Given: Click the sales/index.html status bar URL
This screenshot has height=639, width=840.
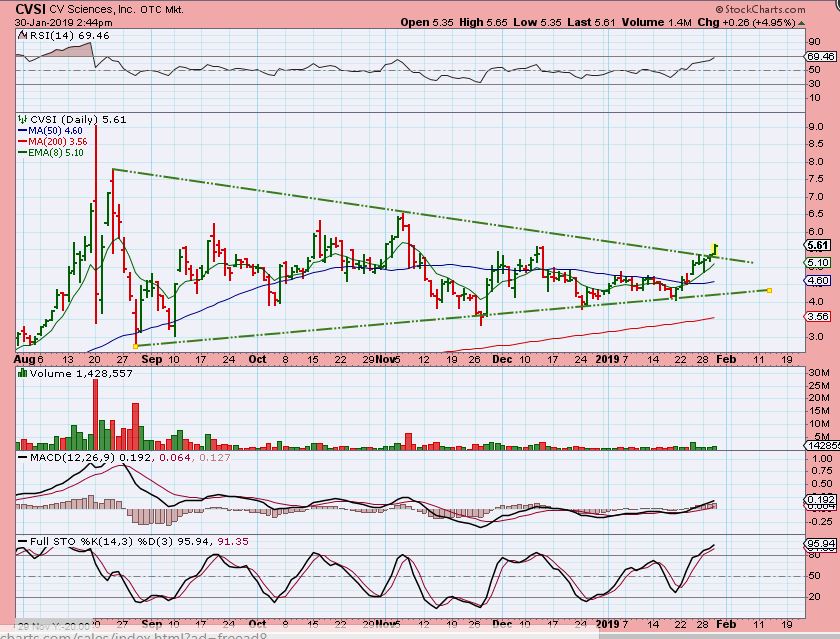Looking at the screenshot, I should point(134,635).
